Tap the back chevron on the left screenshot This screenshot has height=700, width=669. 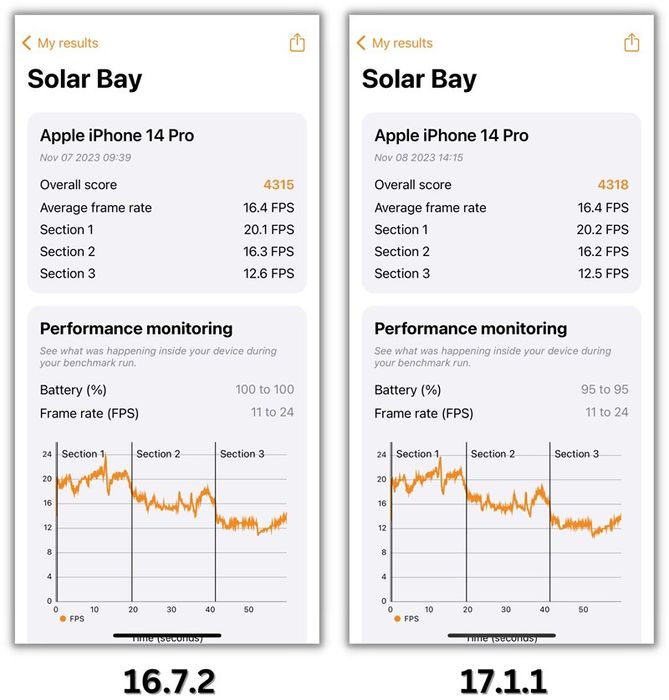27,43
